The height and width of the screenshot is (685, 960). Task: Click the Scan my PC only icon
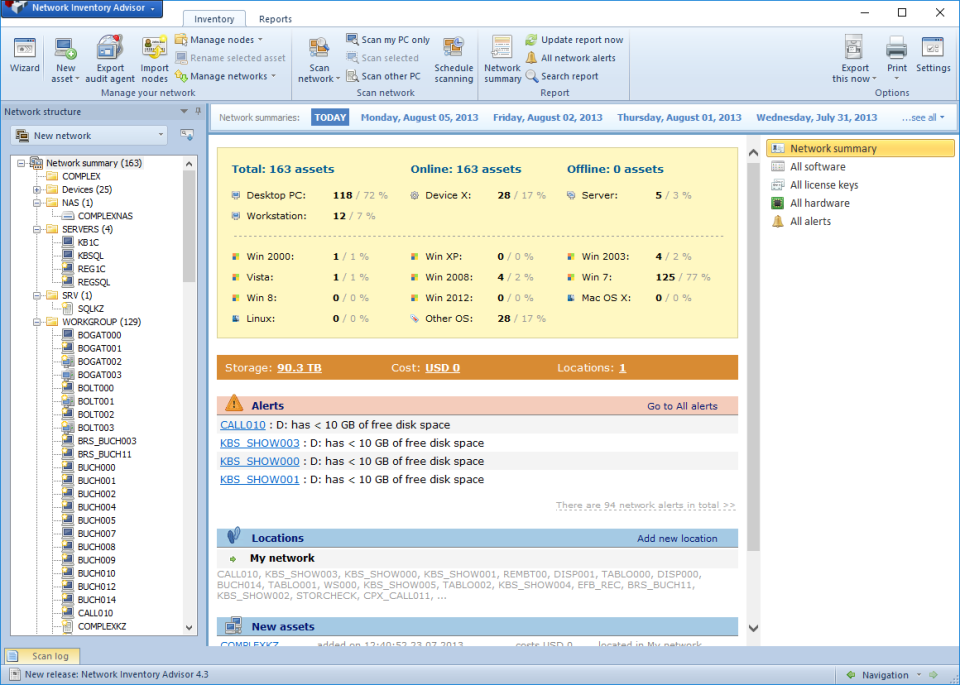pyautogui.click(x=353, y=40)
